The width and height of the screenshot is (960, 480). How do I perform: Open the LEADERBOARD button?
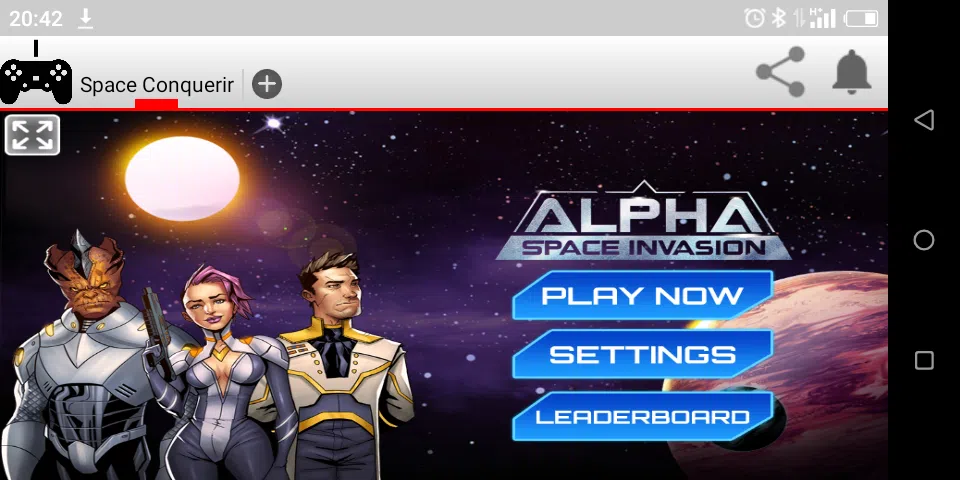coord(642,416)
